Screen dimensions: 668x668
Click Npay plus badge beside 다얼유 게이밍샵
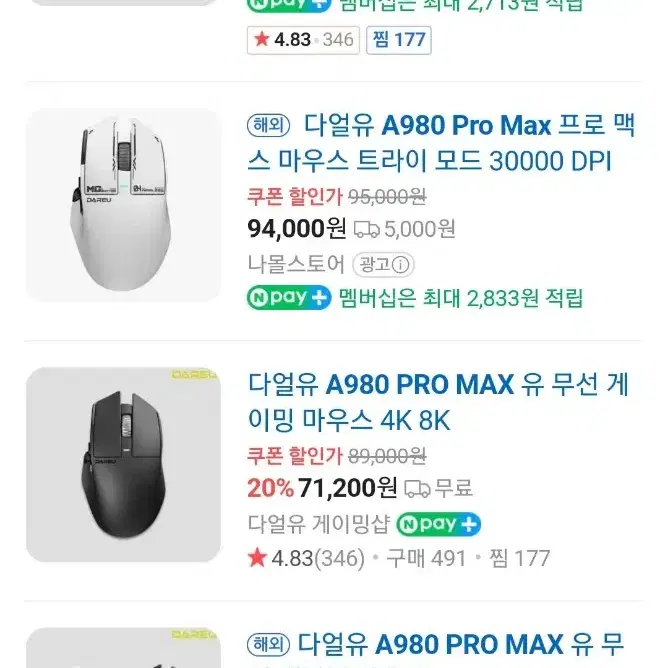coord(438,524)
